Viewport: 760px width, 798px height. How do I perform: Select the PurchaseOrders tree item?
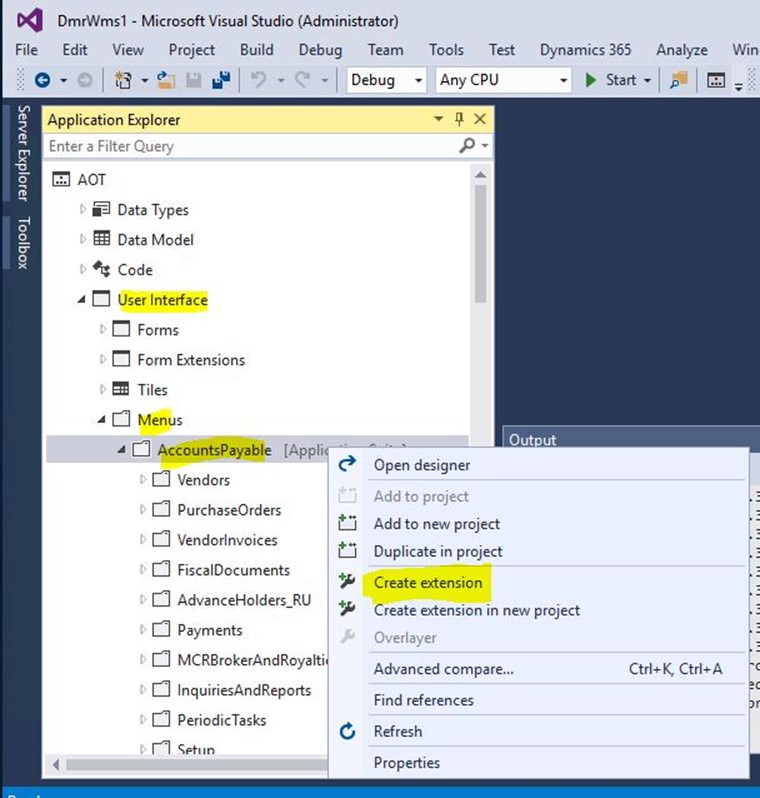pos(229,509)
